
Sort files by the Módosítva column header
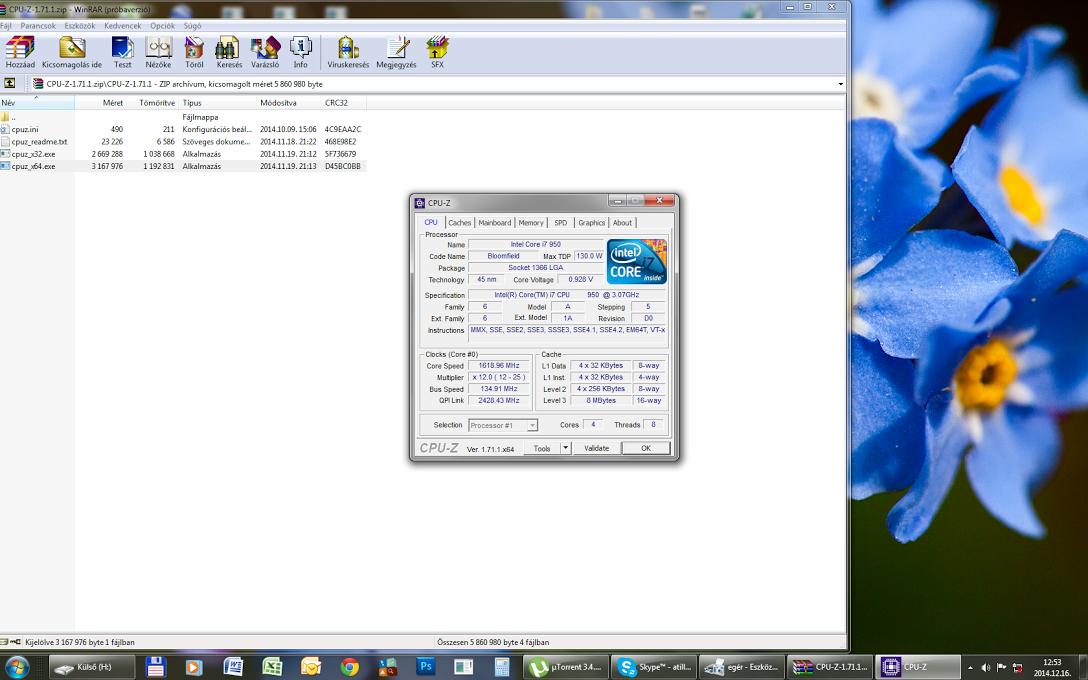(288, 103)
